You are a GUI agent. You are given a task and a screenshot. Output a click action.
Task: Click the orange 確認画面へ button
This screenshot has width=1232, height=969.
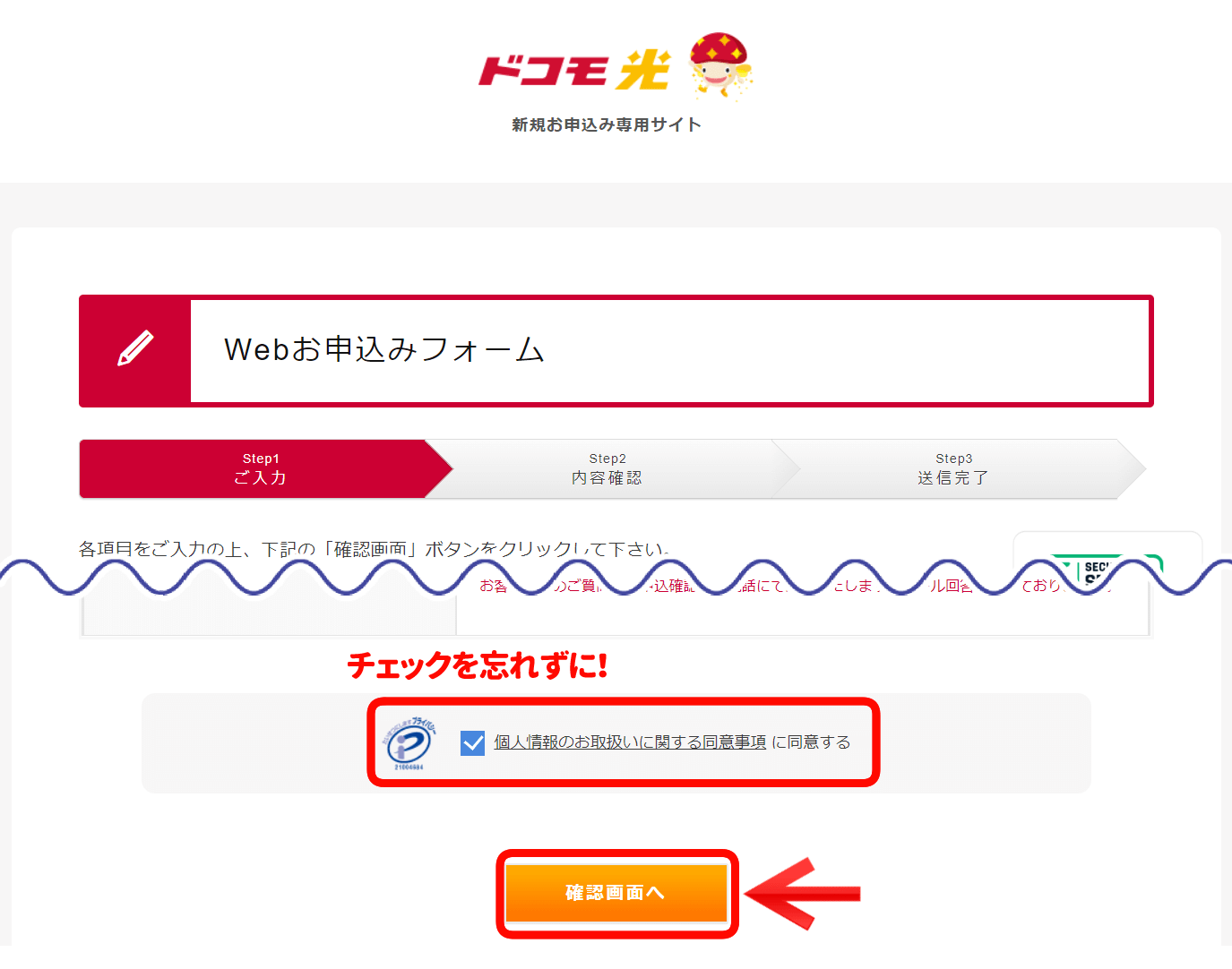[x=616, y=893]
